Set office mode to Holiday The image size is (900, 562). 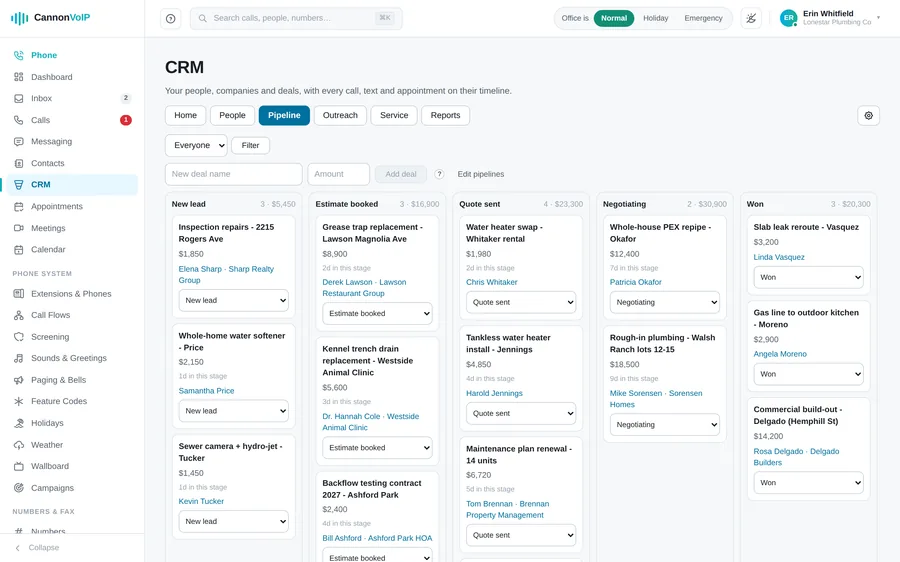pyautogui.click(x=655, y=18)
